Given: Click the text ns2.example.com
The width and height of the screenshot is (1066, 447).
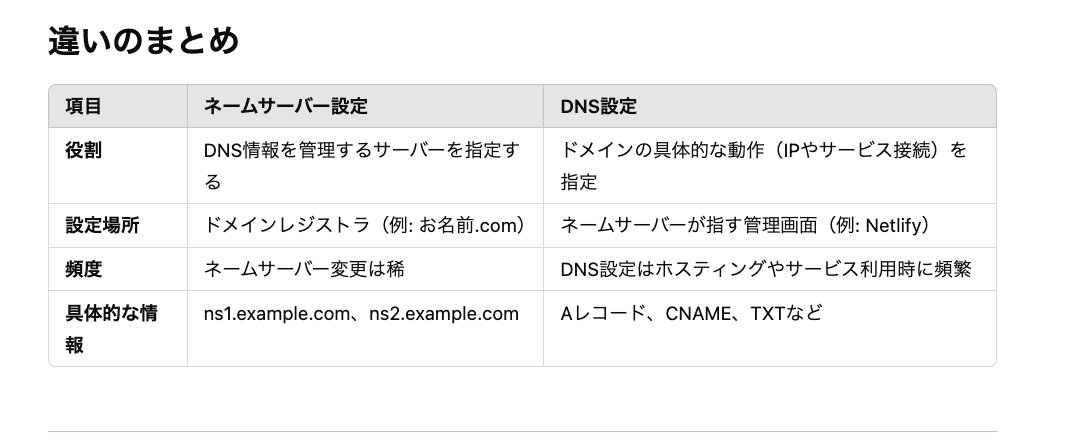Looking at the screenshot, I should 444,314.
